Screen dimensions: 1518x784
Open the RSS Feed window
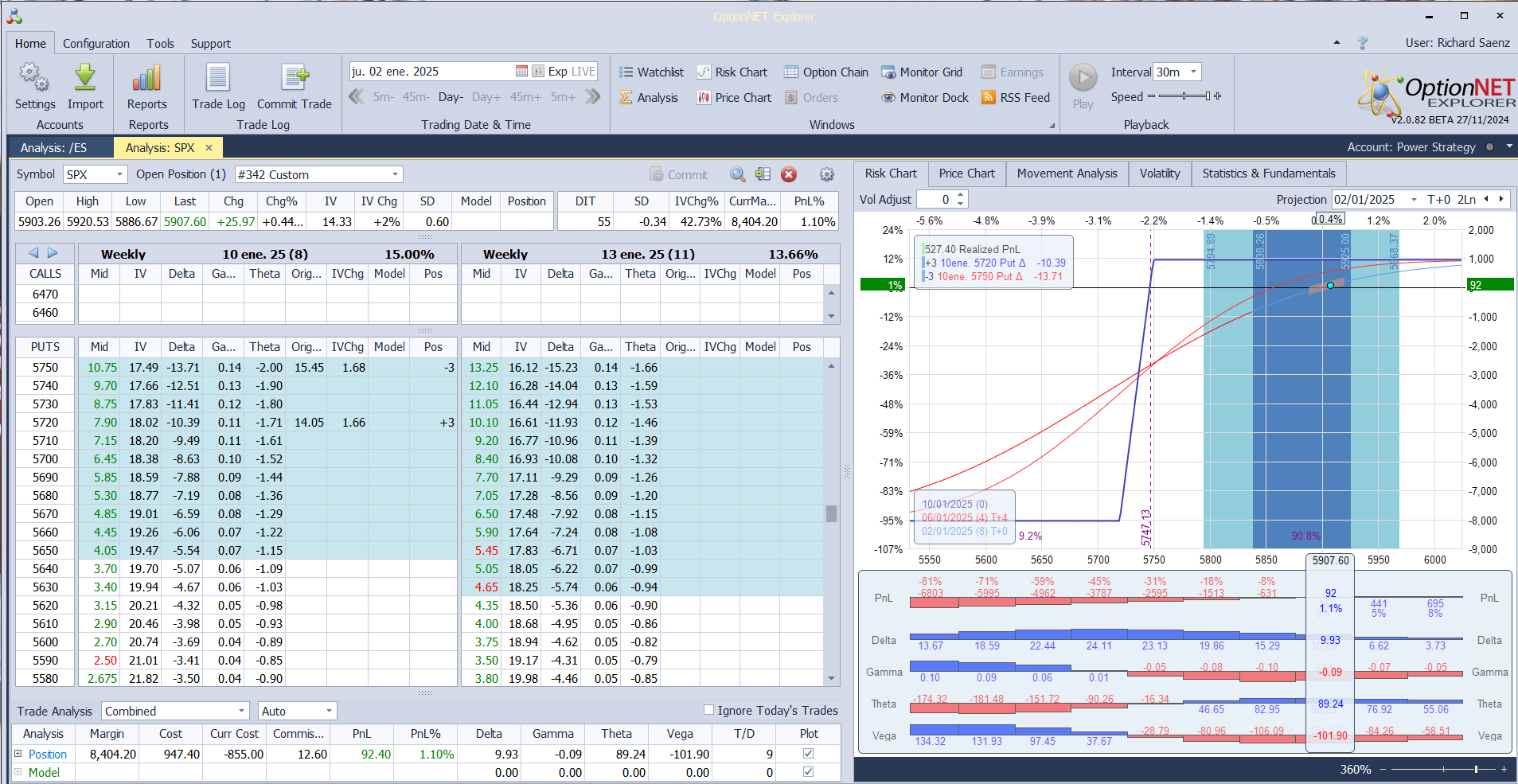tap(1016, 98)
